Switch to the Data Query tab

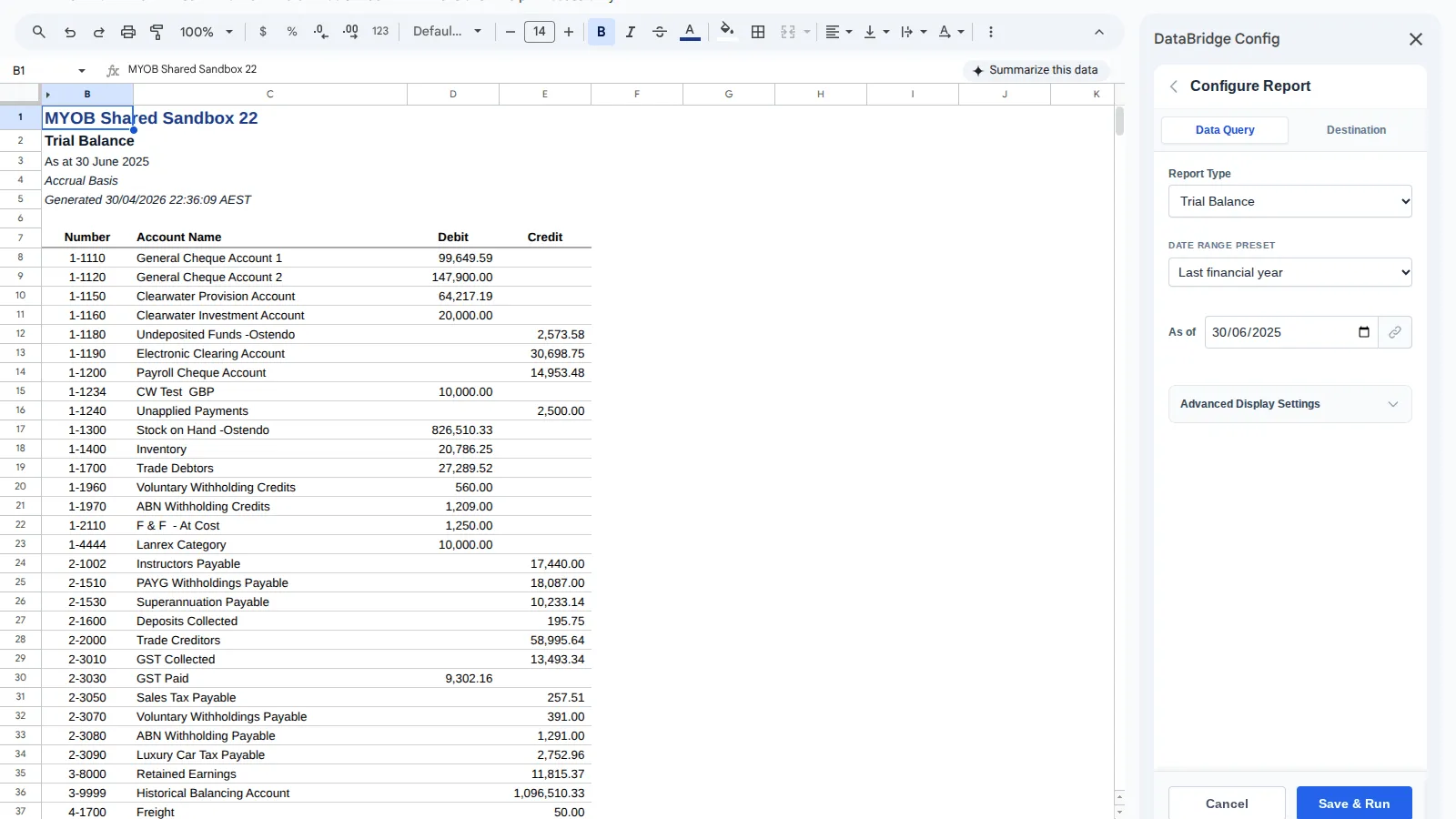1225,130
